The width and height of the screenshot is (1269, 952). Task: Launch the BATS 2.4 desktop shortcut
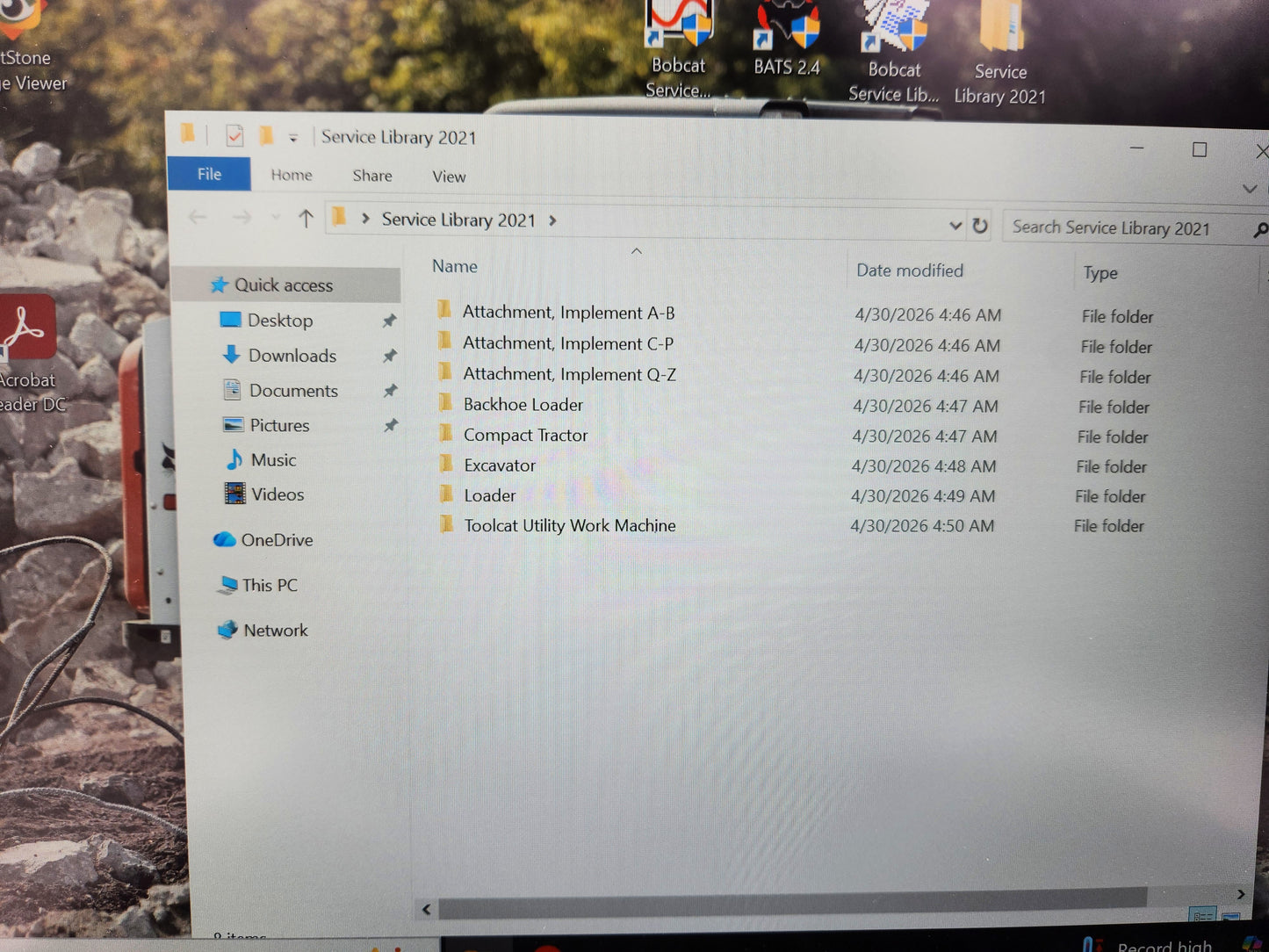point(786,40)
